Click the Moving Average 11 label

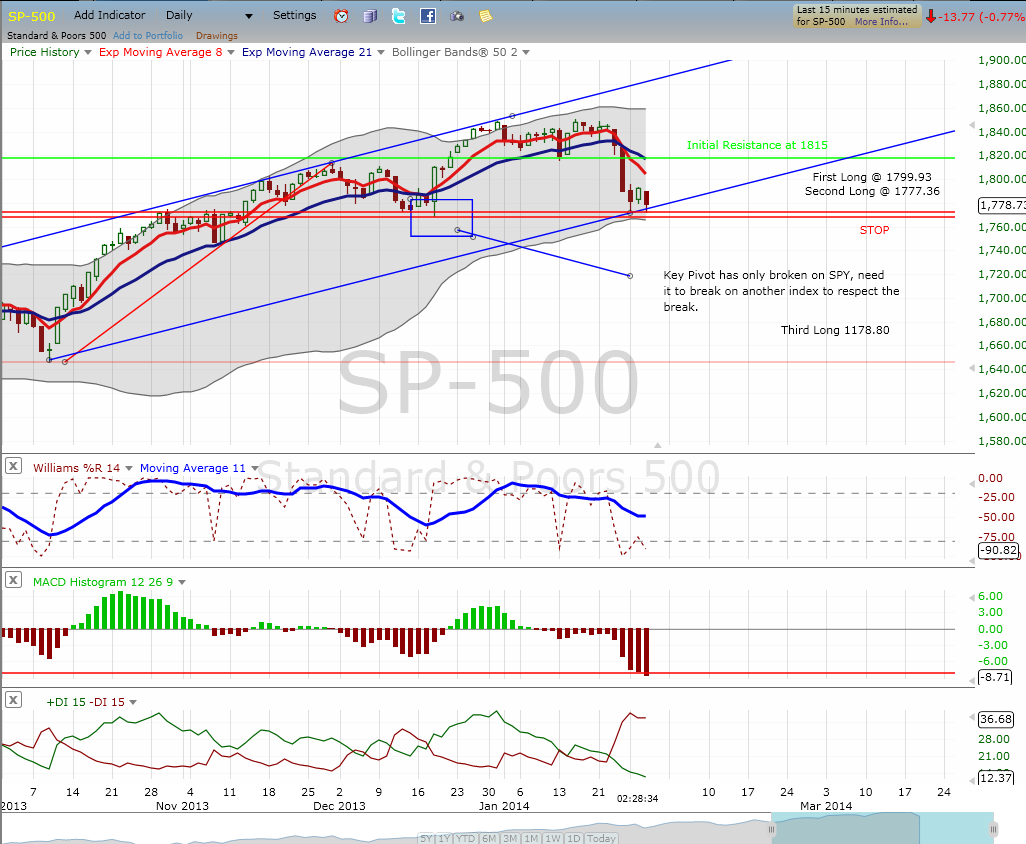click(192, 468)
